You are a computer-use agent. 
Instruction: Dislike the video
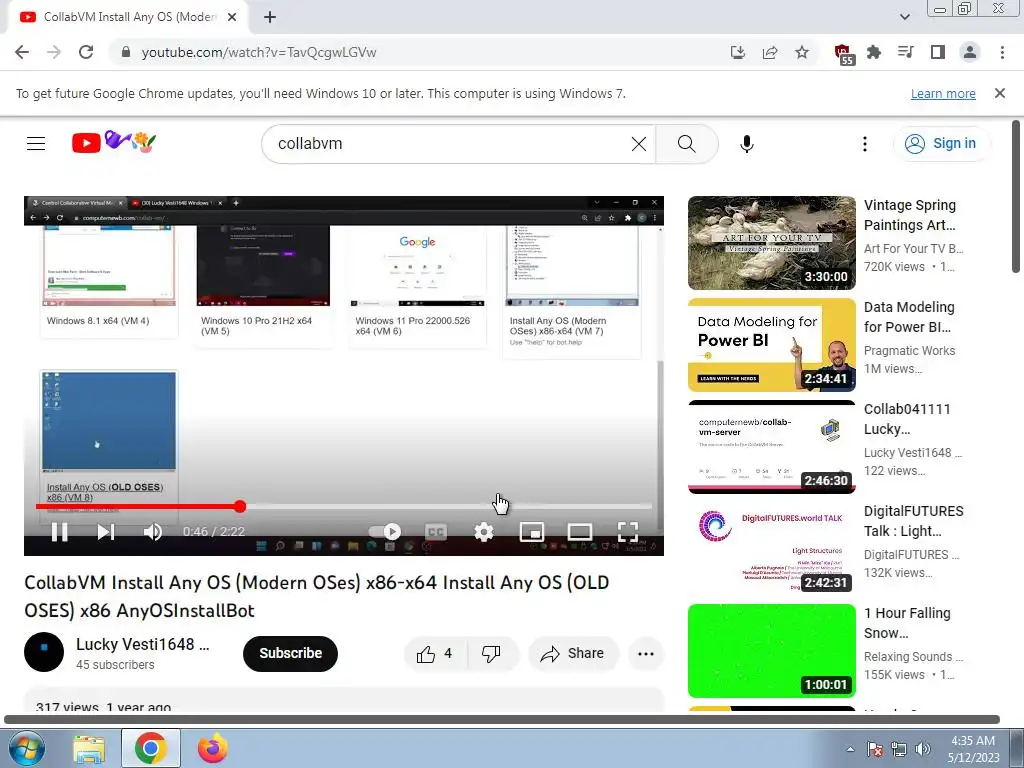(x=492, y=654)
